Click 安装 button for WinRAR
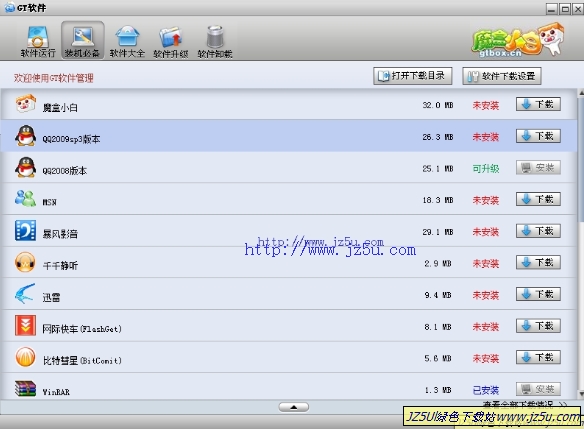The image size is (584, 429). tap(538, 389)
